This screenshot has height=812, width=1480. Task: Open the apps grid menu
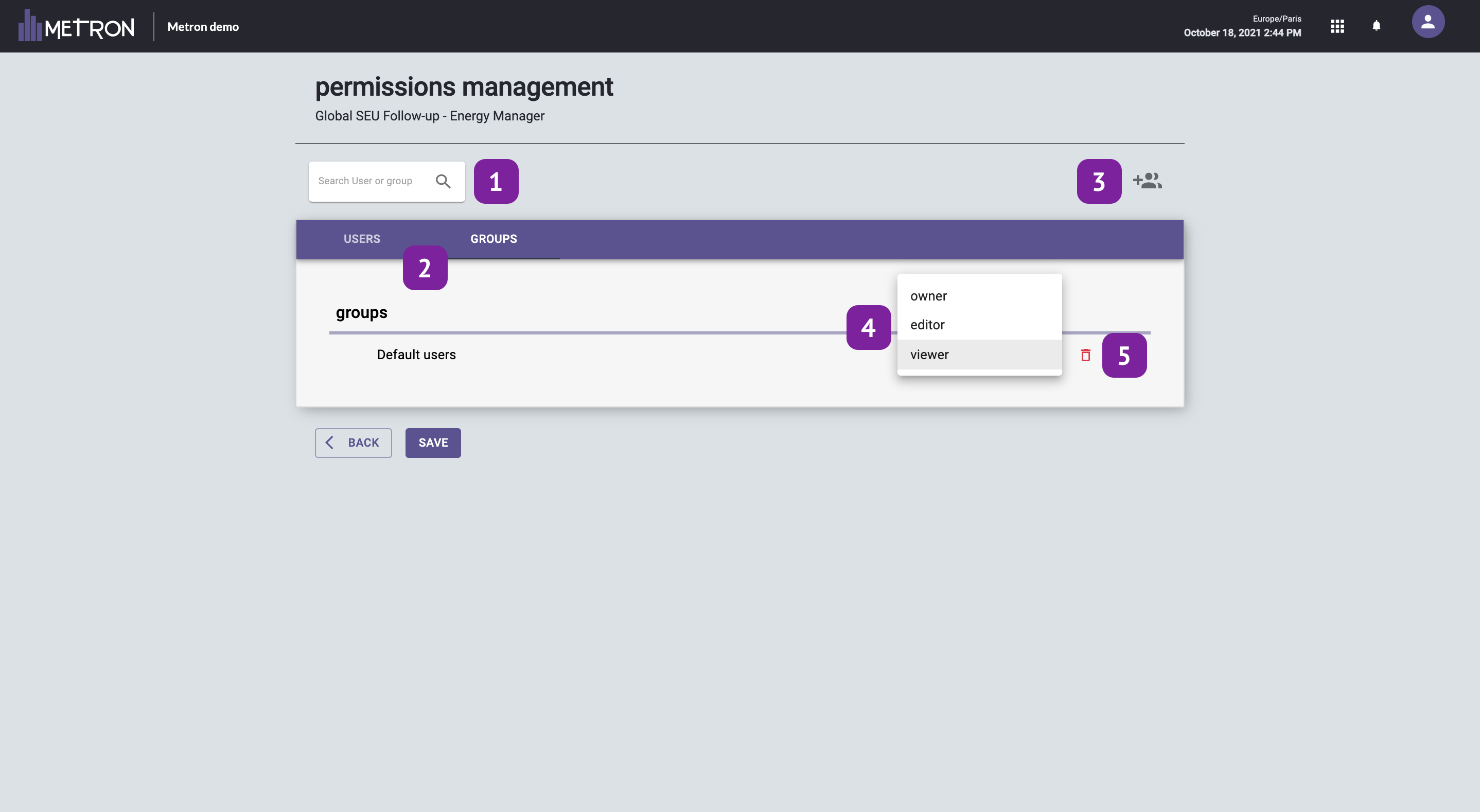[1337, 26]
